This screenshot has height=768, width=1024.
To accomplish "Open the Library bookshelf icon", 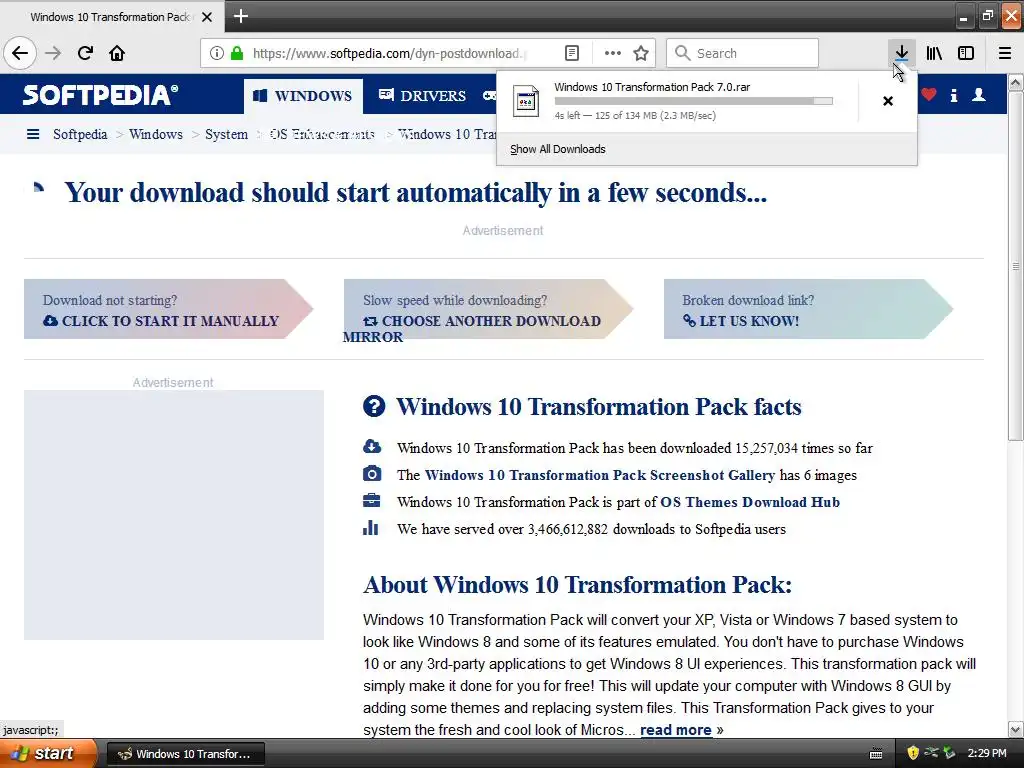I will [934, 53].
